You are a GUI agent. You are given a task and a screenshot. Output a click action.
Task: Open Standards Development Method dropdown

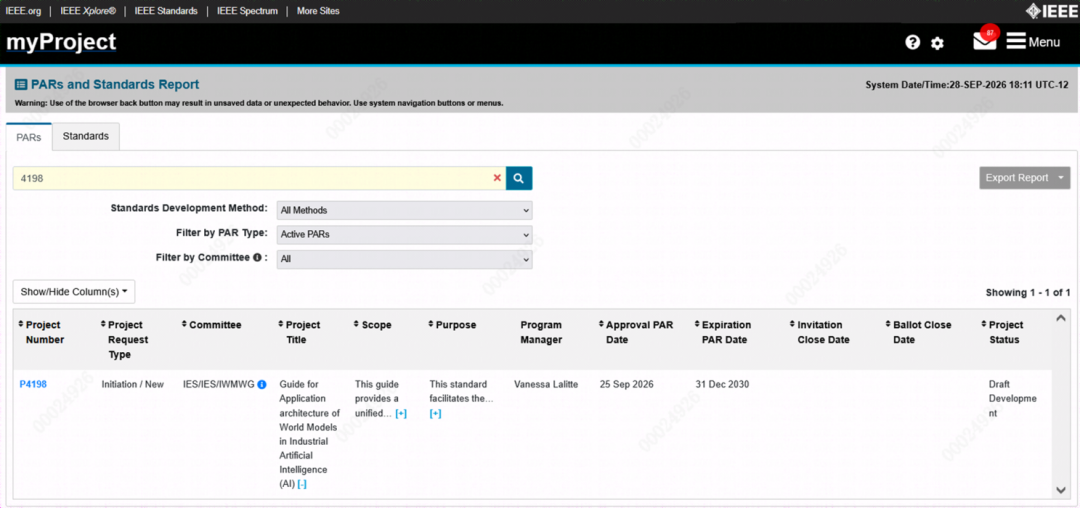tap(404, 210)
